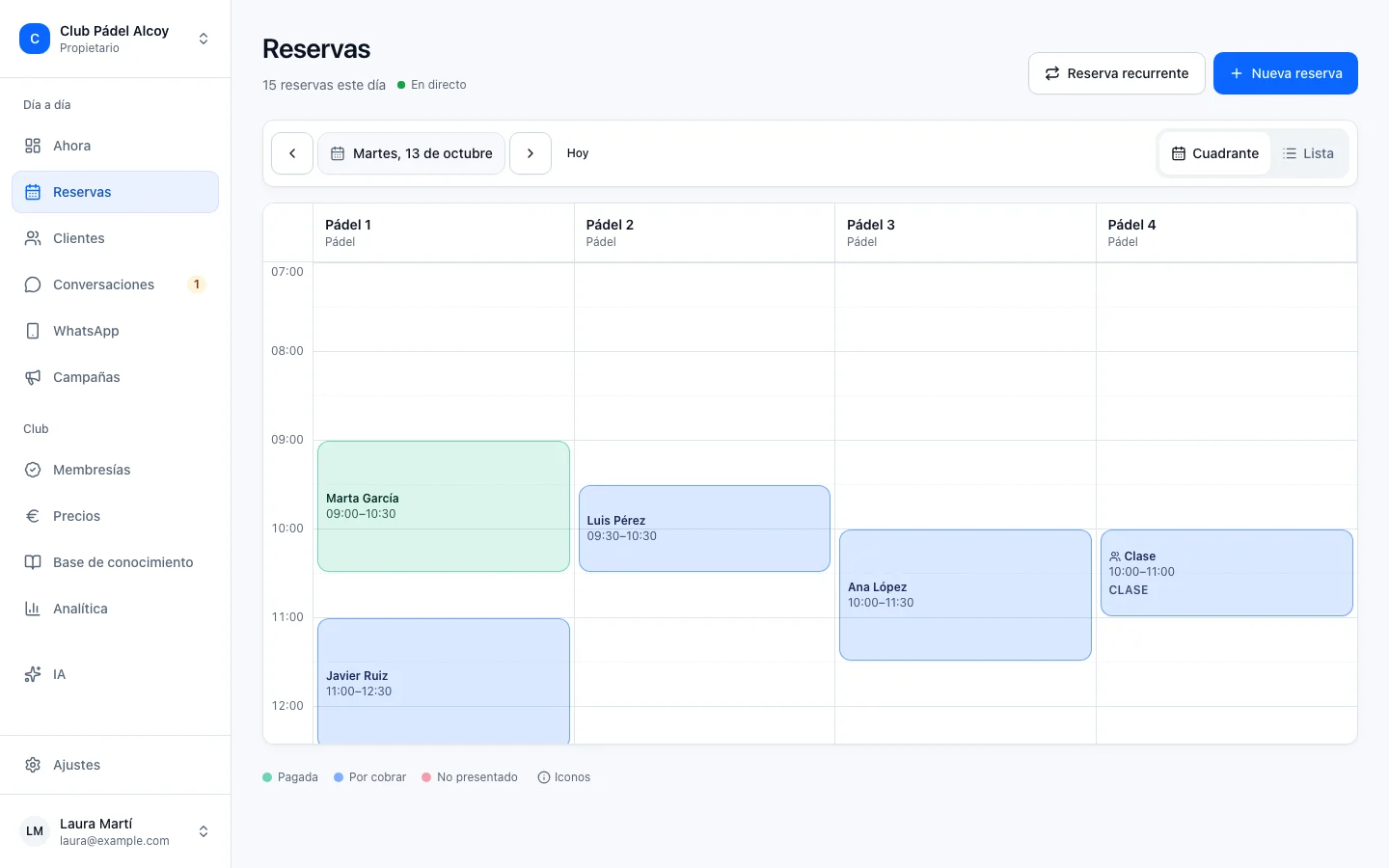Go to next day arrow

point(531,153)
